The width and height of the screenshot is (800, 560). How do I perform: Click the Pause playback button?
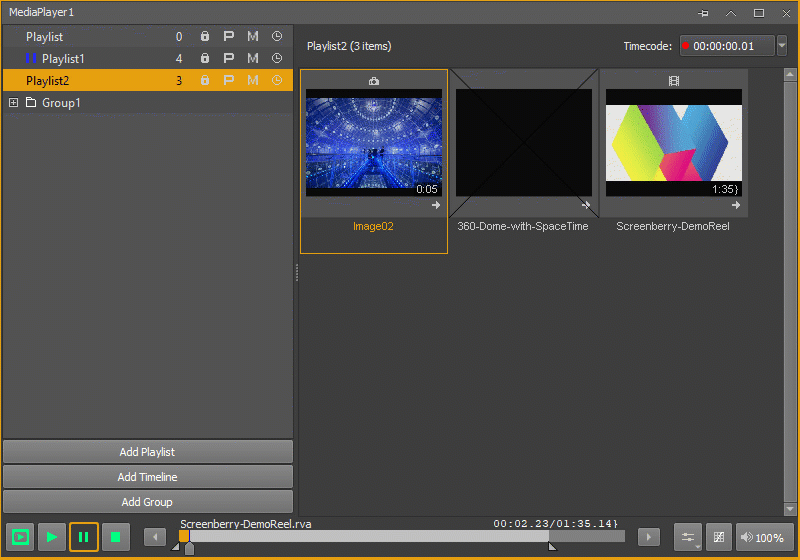[84, 537]
